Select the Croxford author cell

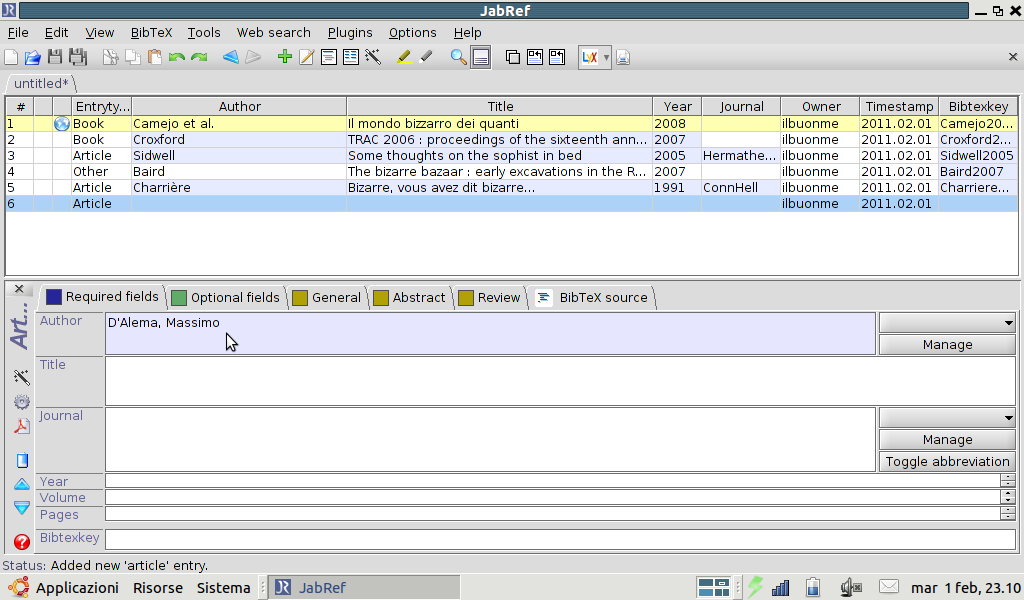click(x=239, y=140)
